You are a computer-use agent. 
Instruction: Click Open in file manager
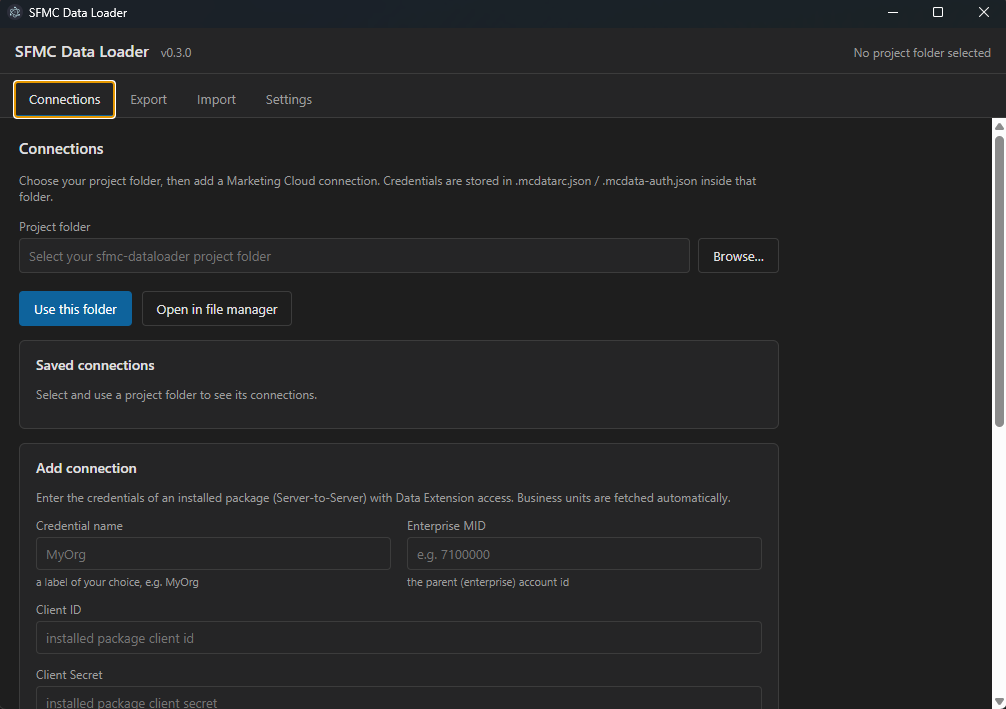click(x=217, y=309)
